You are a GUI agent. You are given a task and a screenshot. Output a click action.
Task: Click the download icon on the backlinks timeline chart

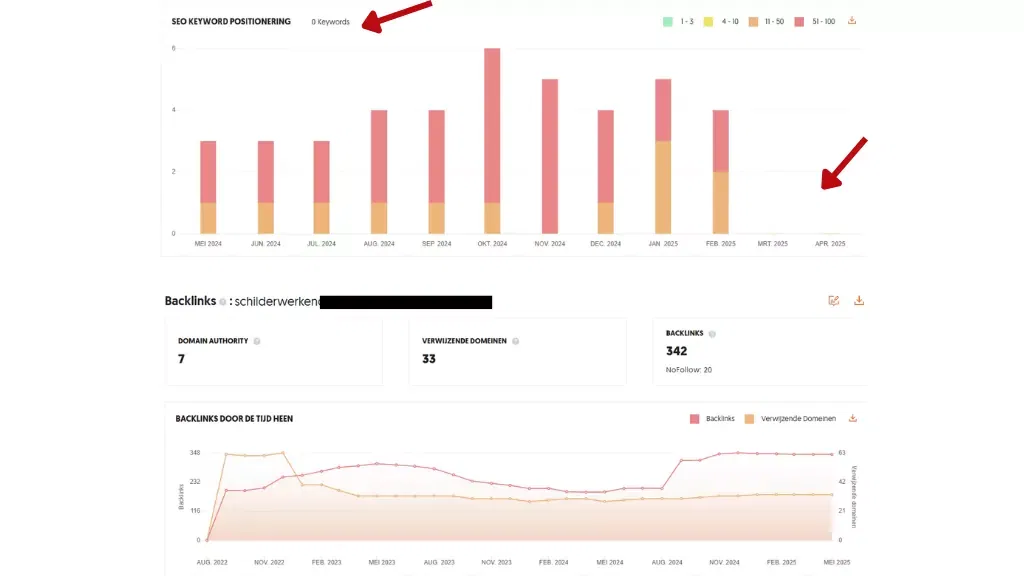coord(852,418)
